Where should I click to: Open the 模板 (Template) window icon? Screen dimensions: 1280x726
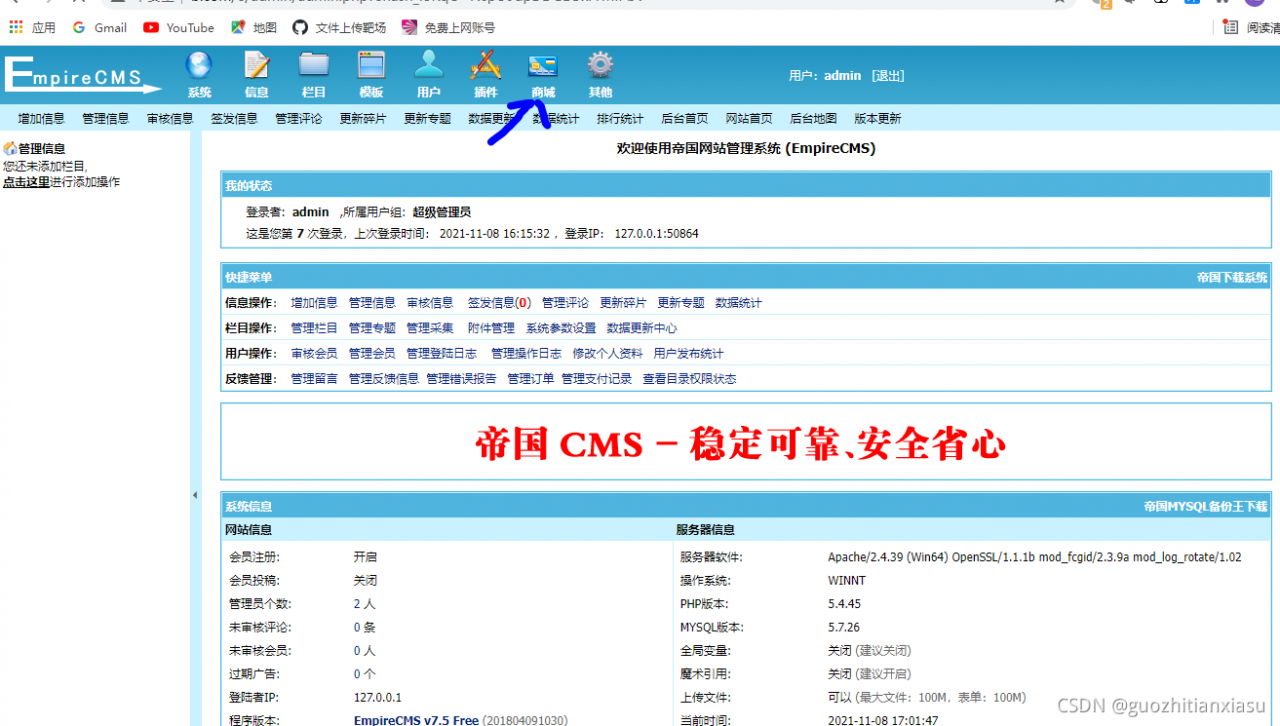click(371, 75)
